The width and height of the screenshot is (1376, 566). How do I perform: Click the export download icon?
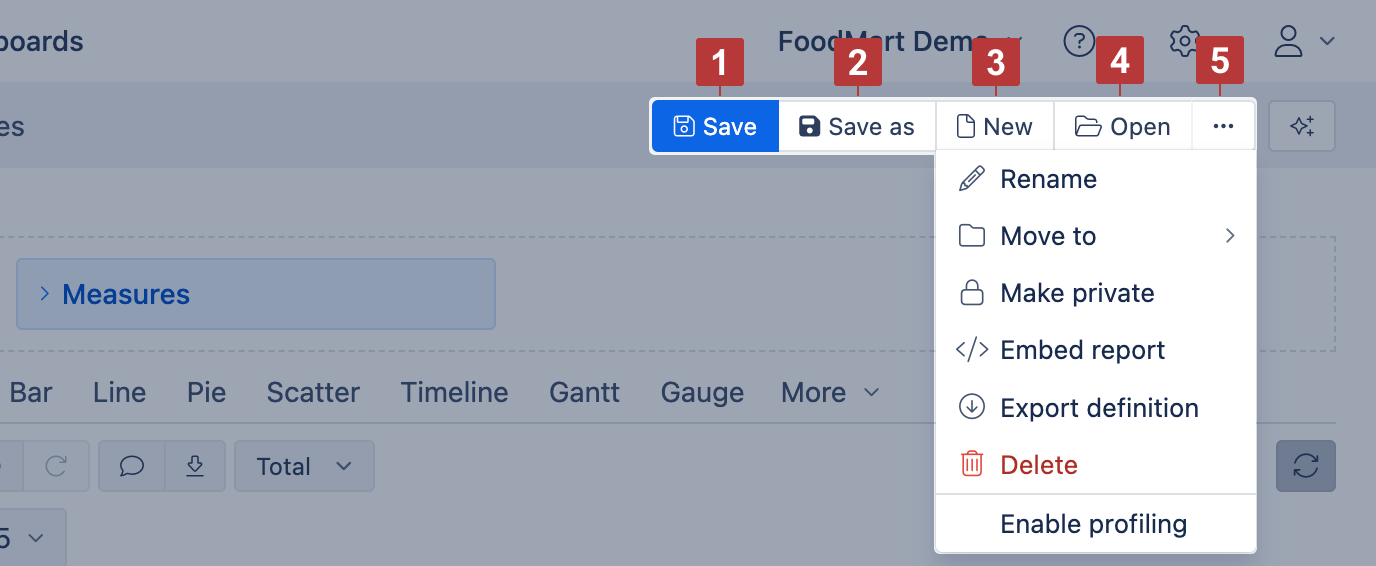[195, 466]
